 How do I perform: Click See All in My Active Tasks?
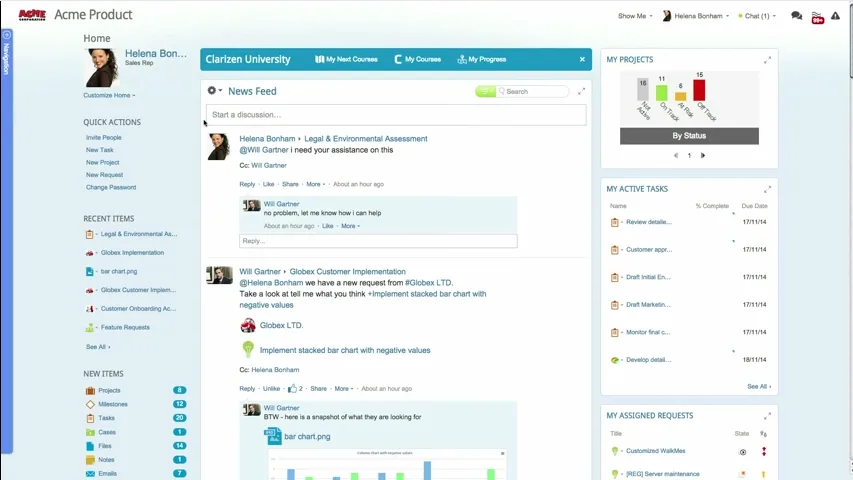pyautogui.click(x=758, y=386)
